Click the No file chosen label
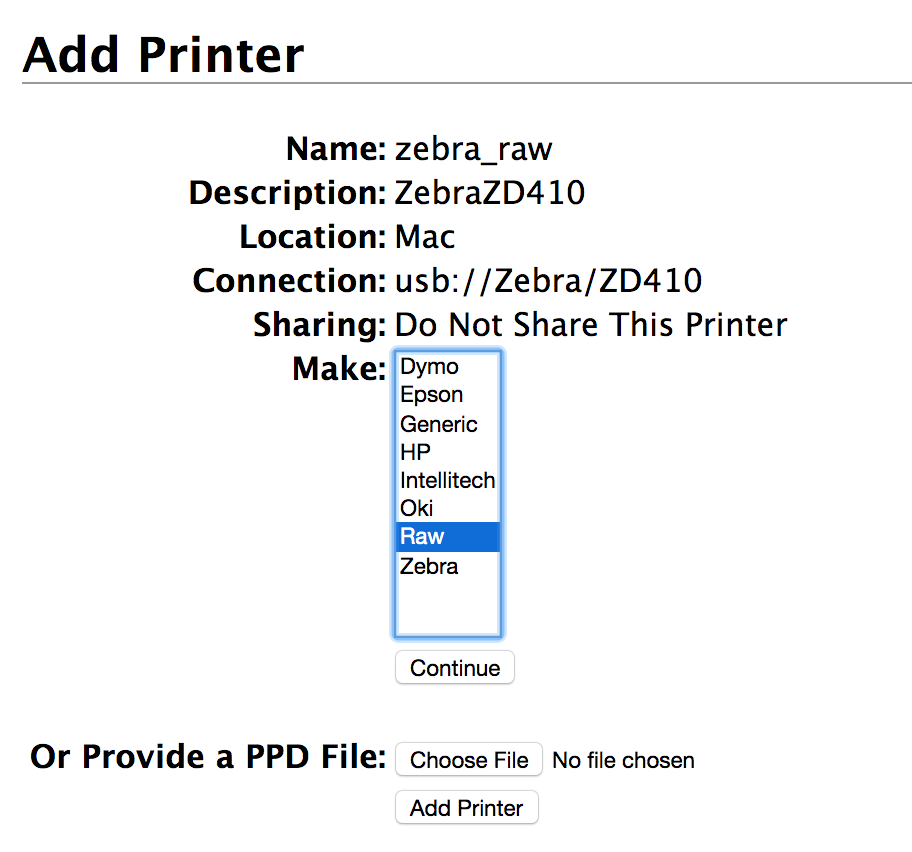This screenshot has width=912, height=852. (622, 760)
